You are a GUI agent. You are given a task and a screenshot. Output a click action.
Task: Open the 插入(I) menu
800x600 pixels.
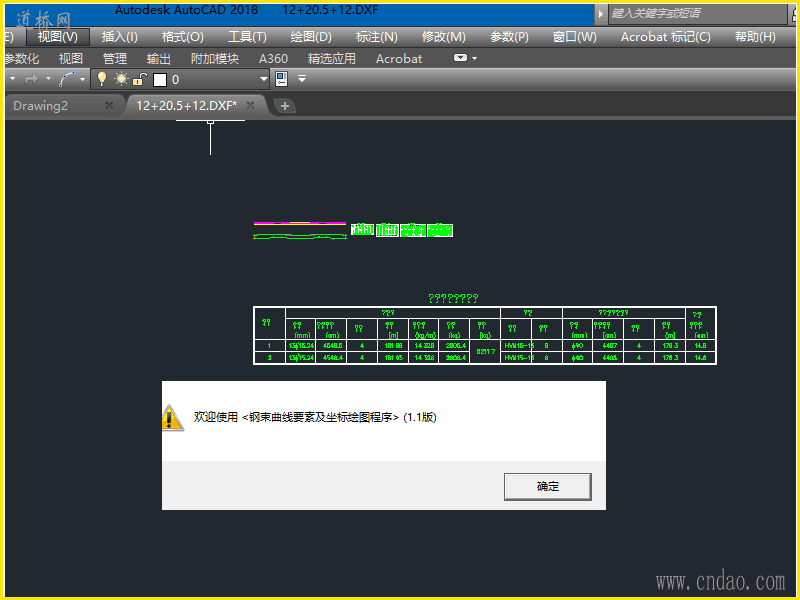click(x=119, y=37)
